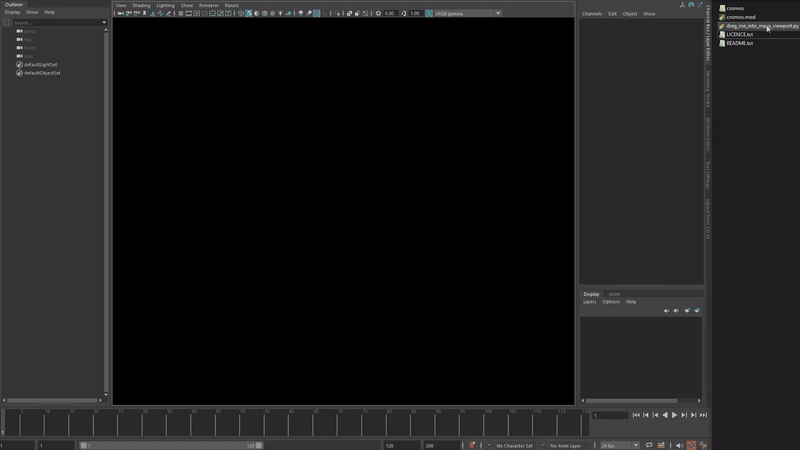Toggle use all lights bulb icon
The image size is (800, 450).
click(281, 13)
